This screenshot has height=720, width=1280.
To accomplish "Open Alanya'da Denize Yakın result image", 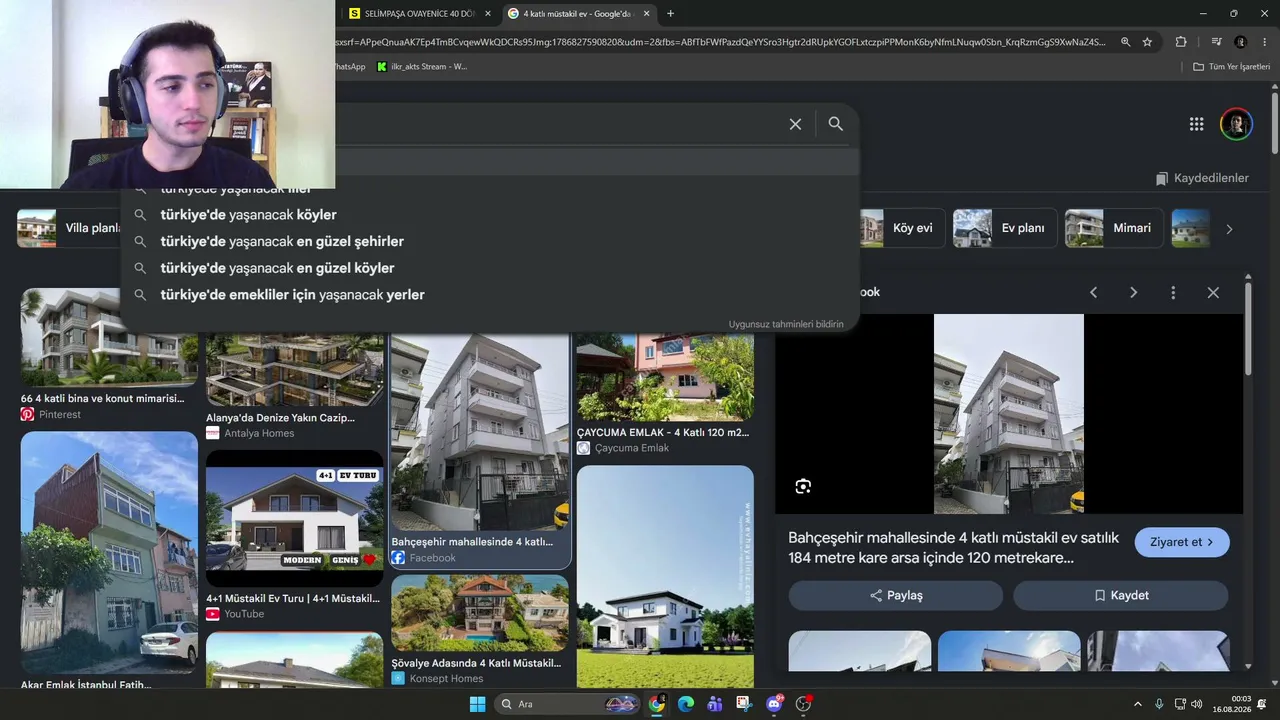I will (x=295, y=370).
